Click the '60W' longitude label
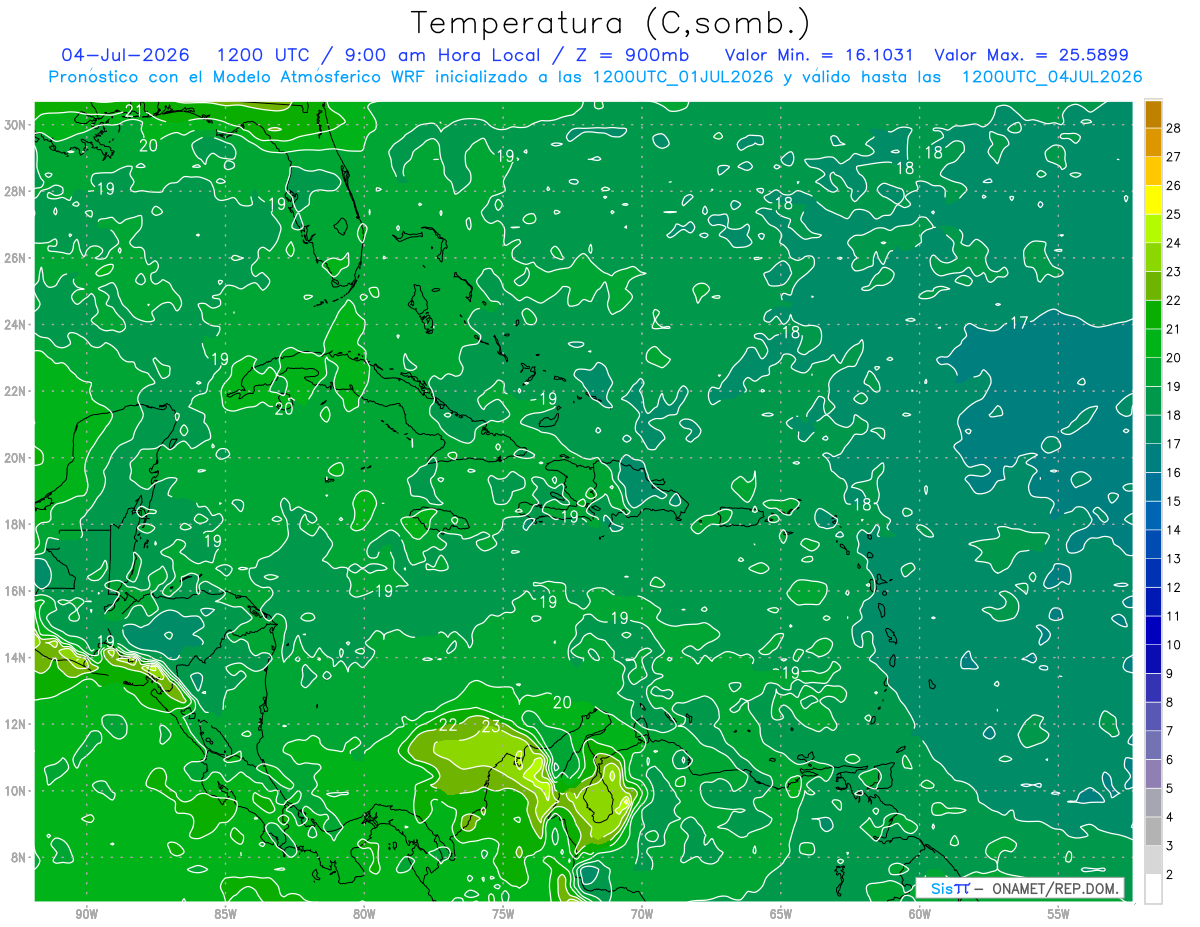1200x927 pixels. coord(920,914)
